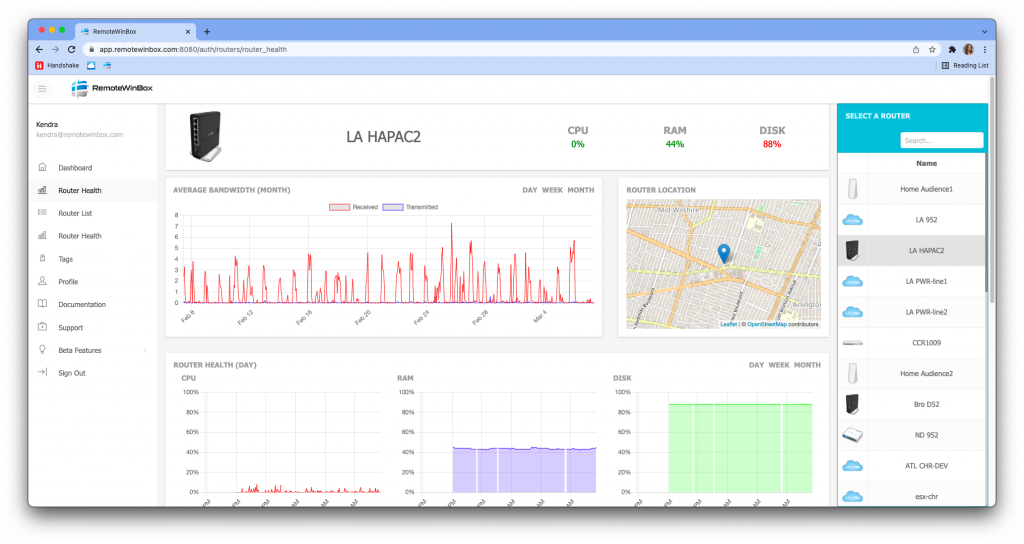Toggle the Received series in bandwidth legend

tap(353, 207)
